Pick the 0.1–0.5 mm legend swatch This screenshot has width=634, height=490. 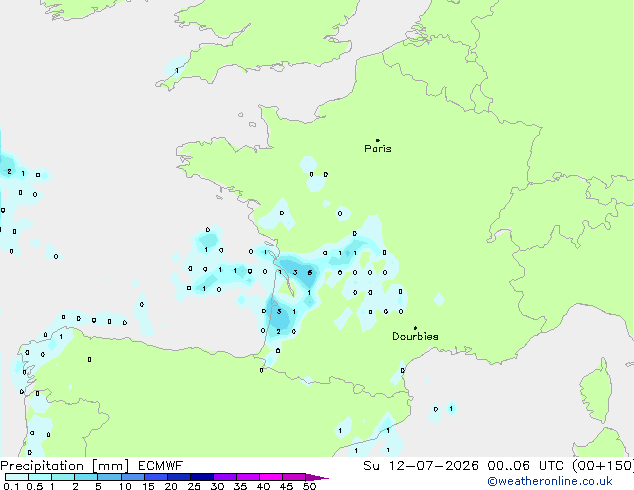click(17, 477)
